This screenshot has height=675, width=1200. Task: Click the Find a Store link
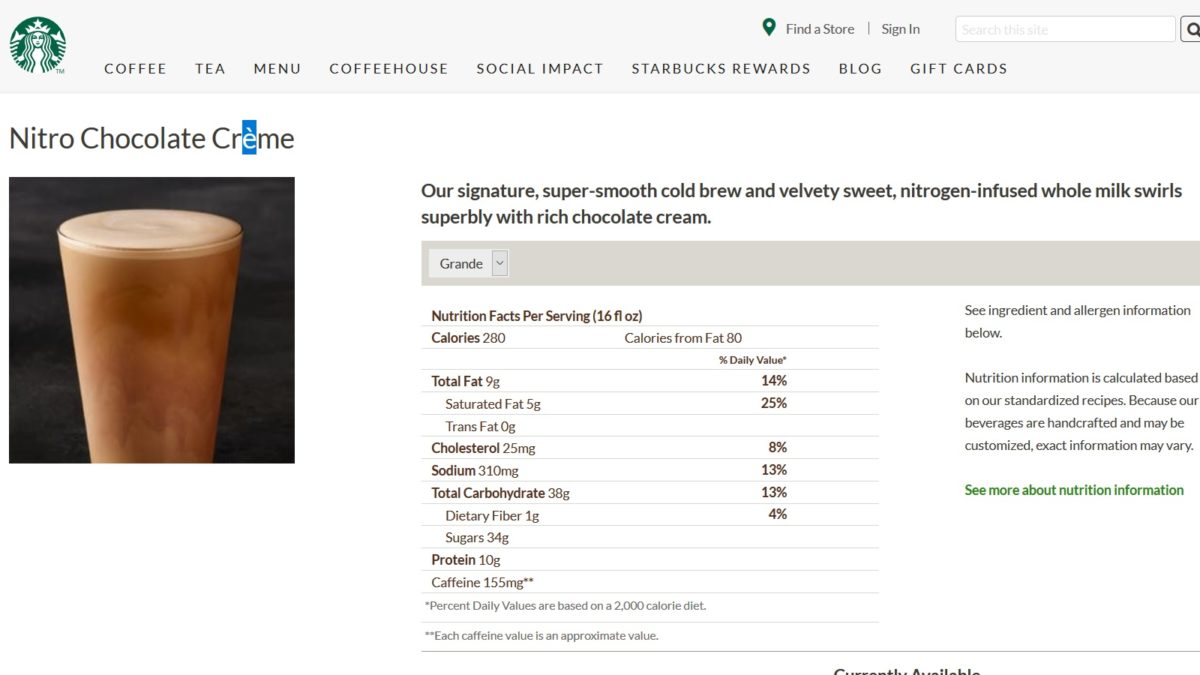820,29
